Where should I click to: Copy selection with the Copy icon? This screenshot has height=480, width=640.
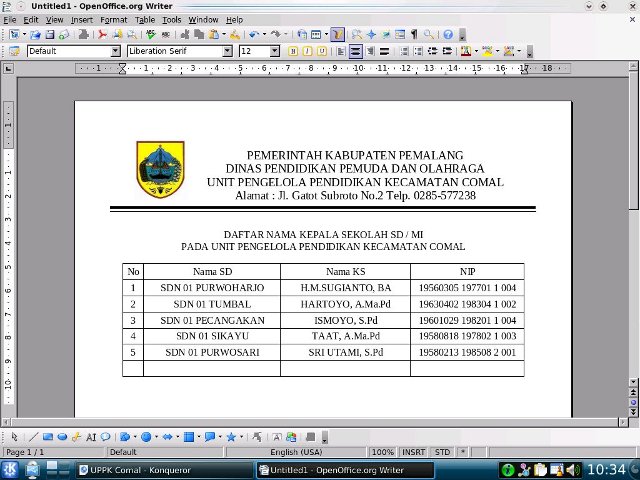199,35
